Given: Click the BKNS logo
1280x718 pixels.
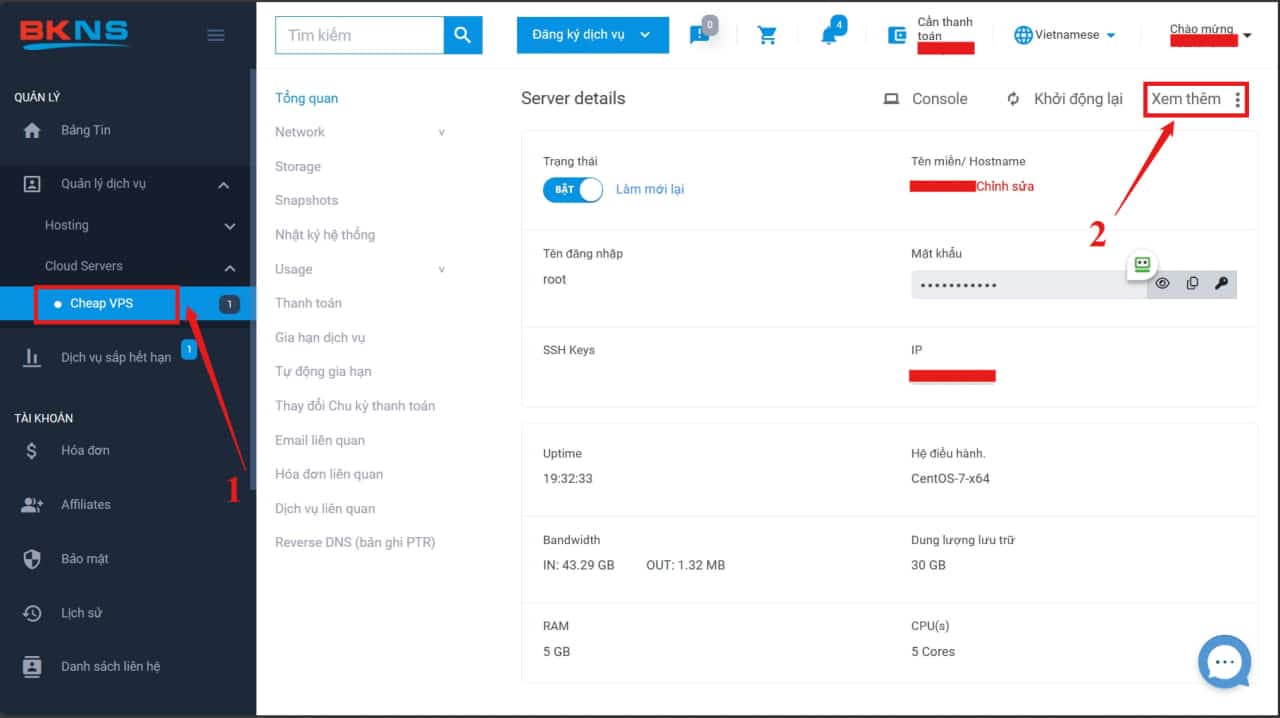Looking at the screenshot, I should click(75, 34).
